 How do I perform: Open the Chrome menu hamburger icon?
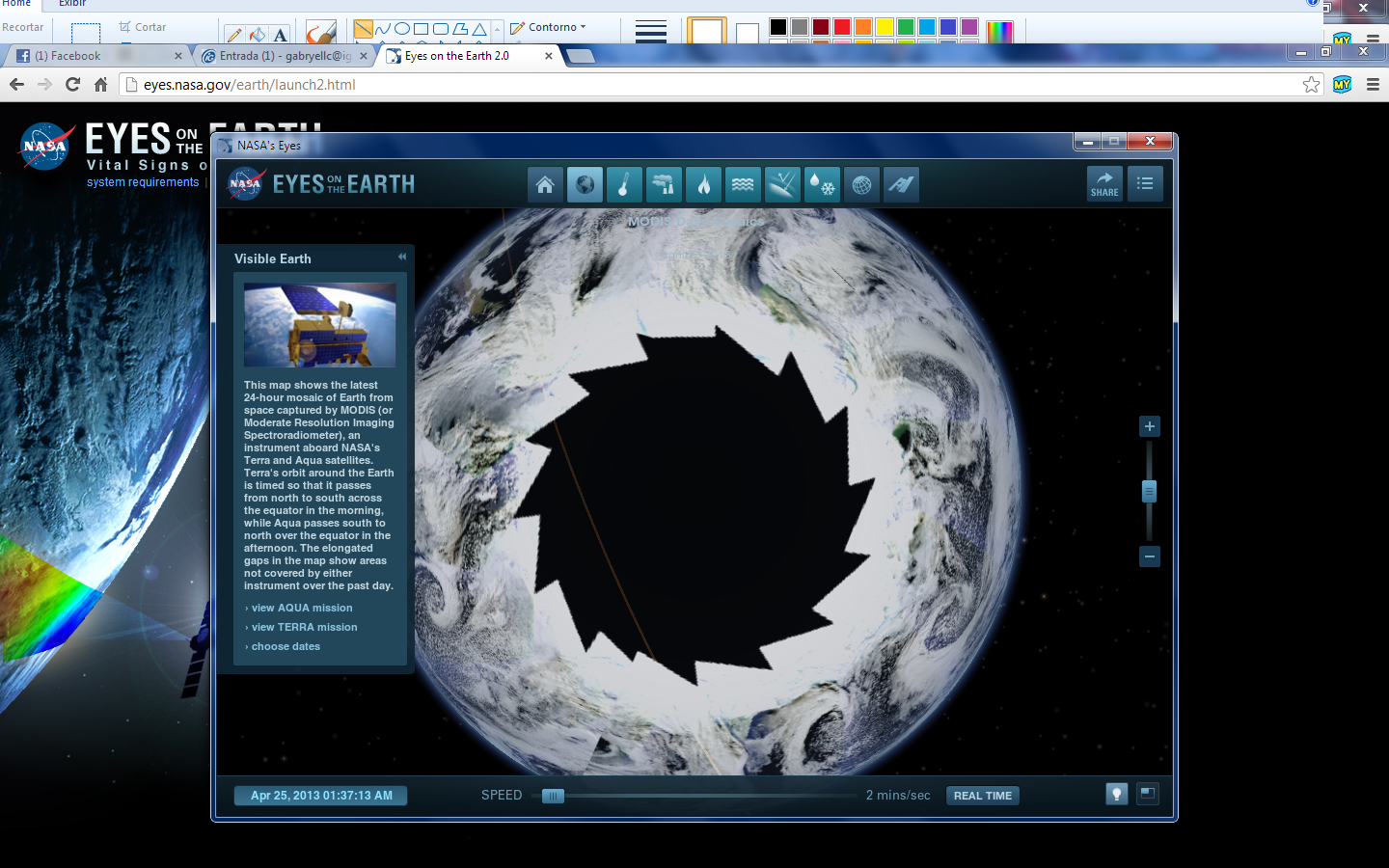[x=1373, y=85]
